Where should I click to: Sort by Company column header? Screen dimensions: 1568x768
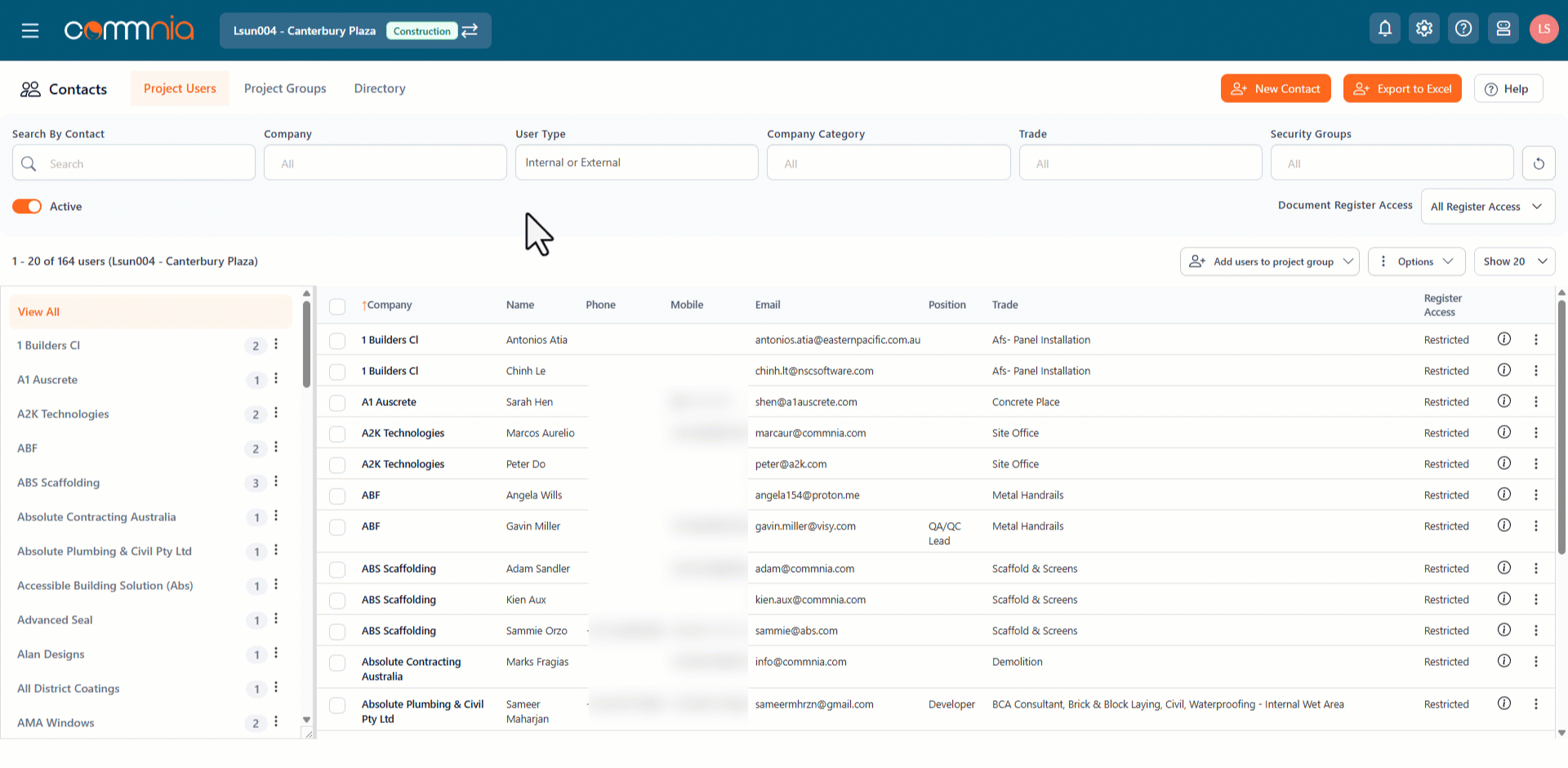(x=387, y=305)
